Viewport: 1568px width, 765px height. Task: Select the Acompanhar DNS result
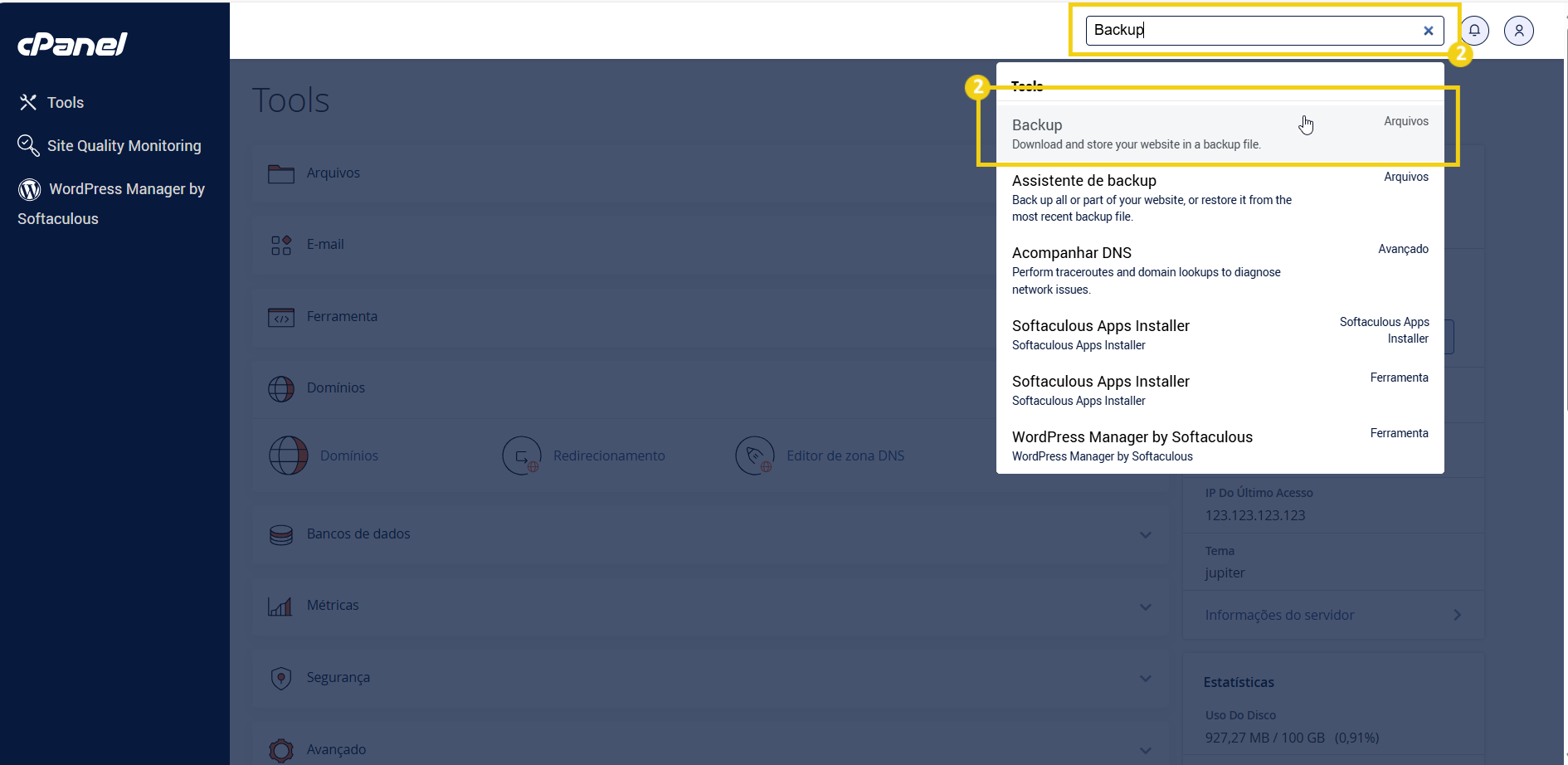tap(1220, 270)
